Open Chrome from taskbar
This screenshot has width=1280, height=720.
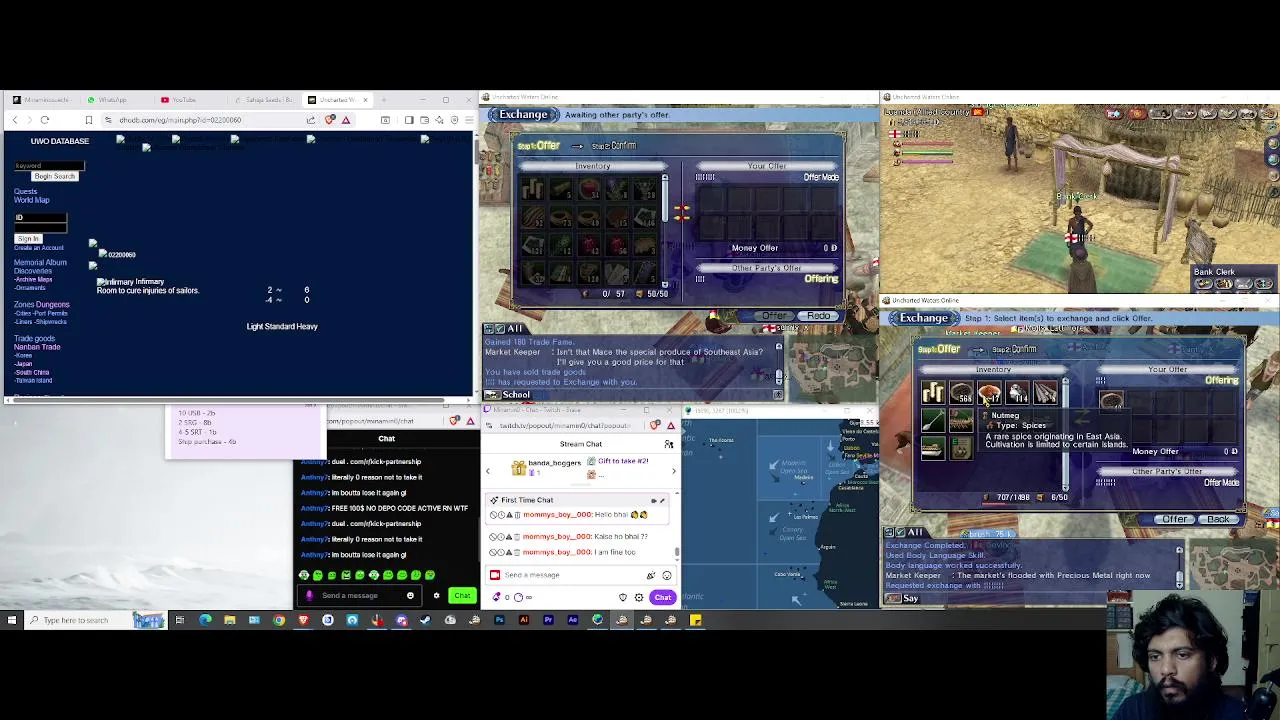tap(278, 620)
